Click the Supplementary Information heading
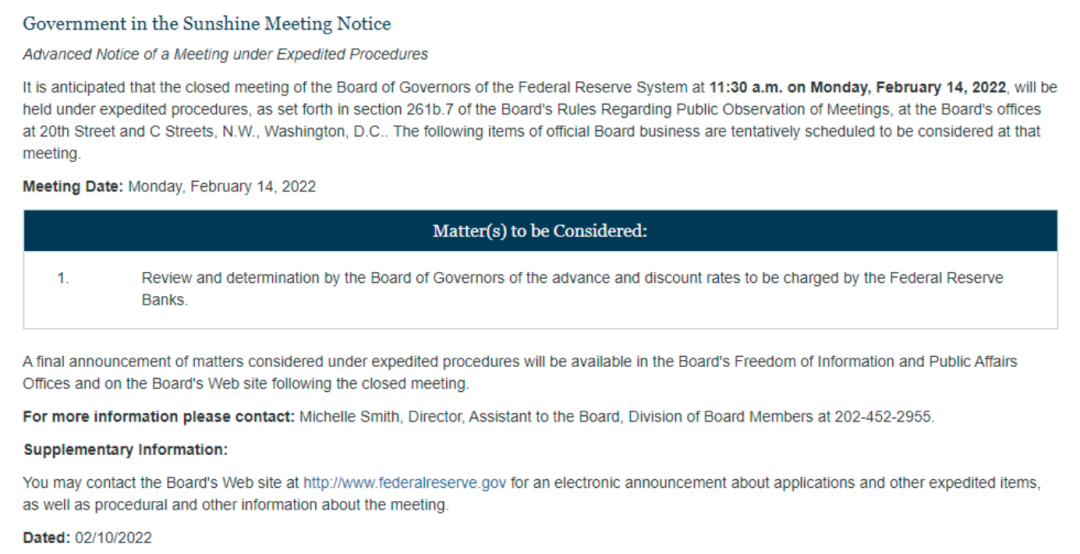 click(x=126, y=449)
